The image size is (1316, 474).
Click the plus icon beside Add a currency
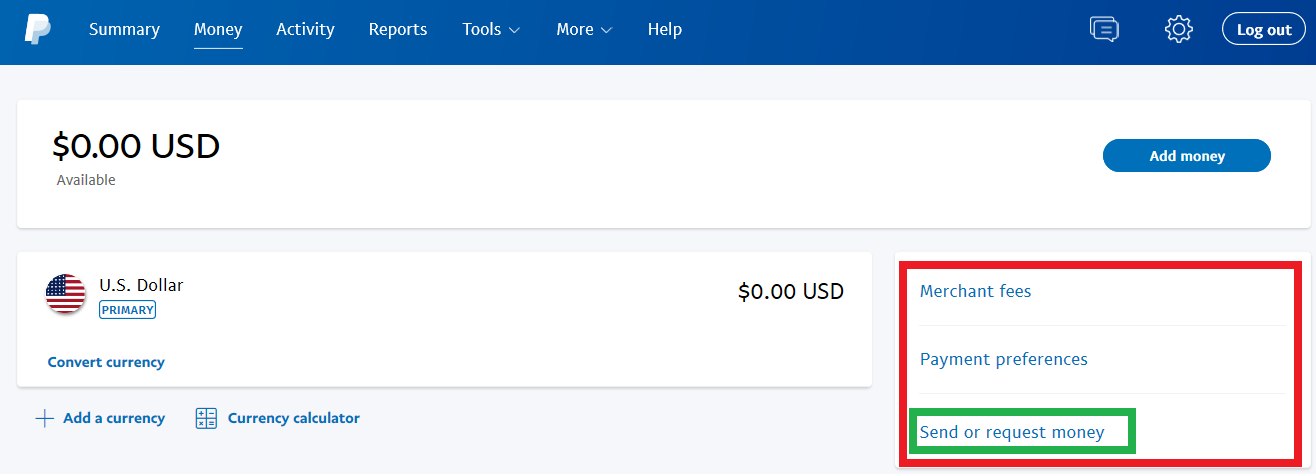(x=44, y=418)
